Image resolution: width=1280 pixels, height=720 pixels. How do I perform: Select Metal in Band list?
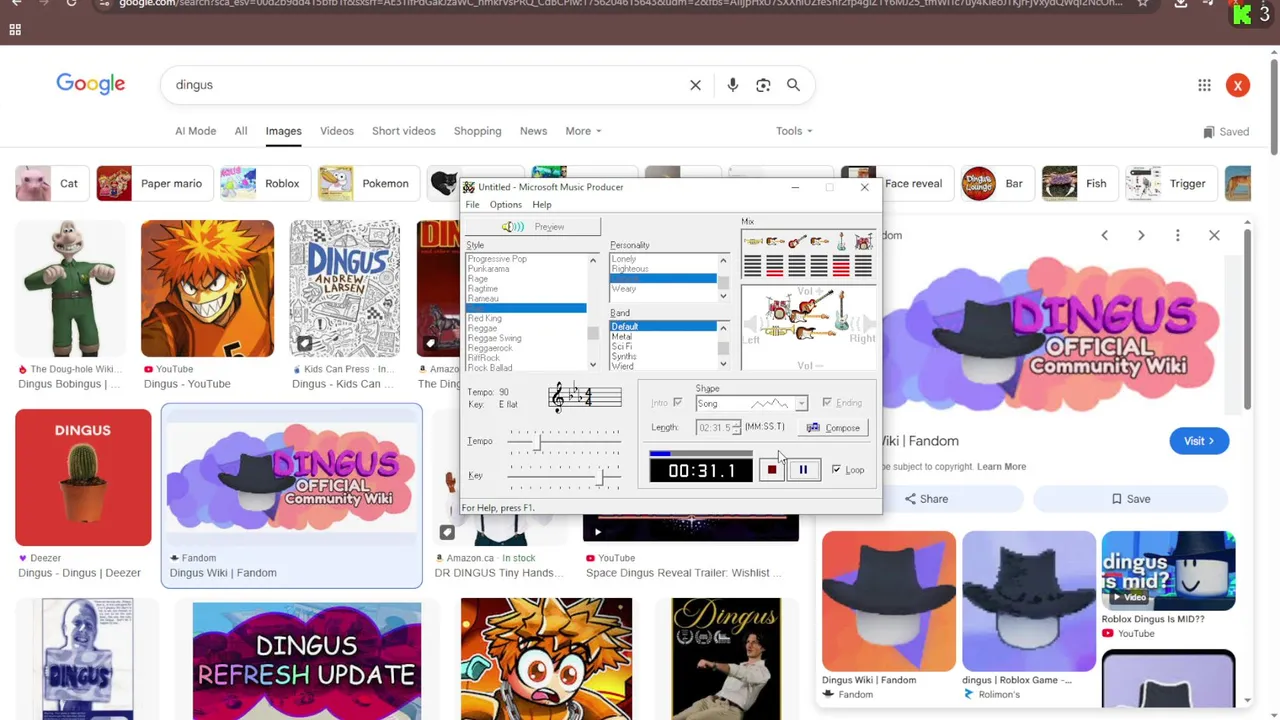point(621,337)
